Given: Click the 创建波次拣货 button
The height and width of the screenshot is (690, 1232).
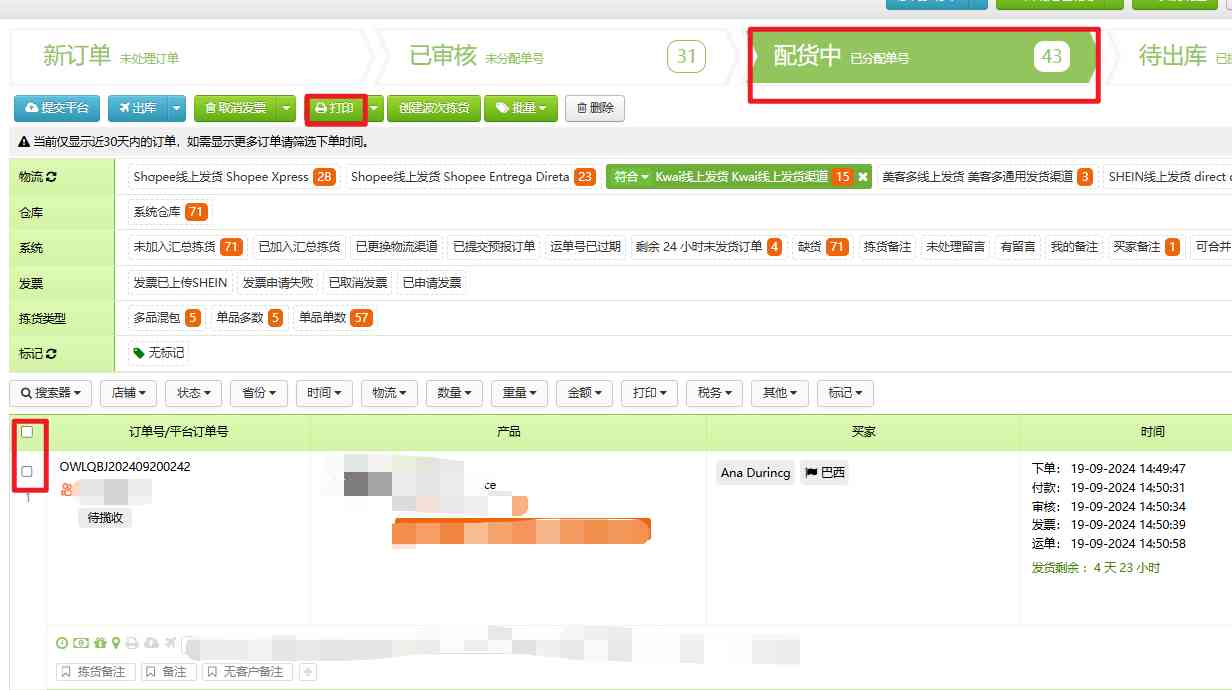Looking at the screenshot, I should [433, 107].
